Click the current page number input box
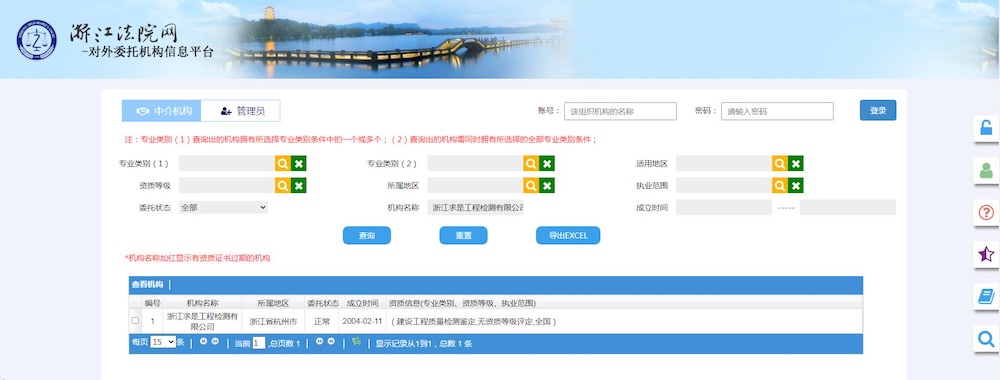 coord(258,343)
